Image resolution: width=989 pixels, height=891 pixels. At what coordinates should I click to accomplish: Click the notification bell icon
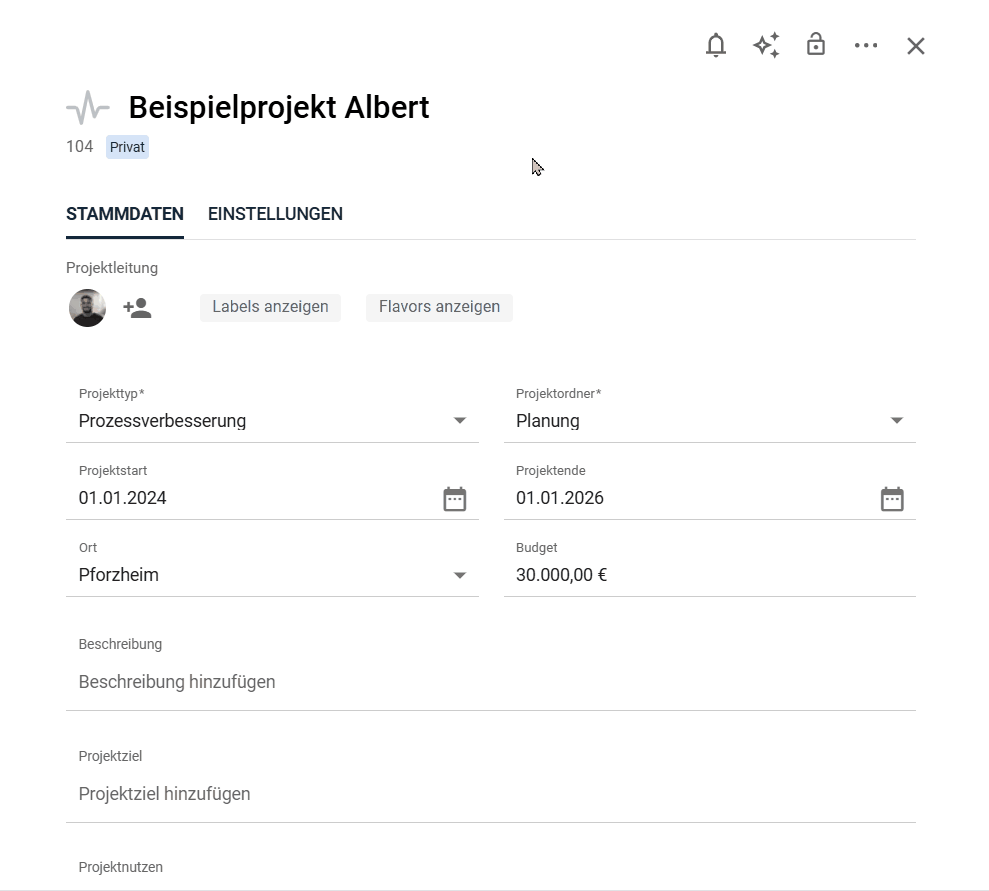pos(716,46)
